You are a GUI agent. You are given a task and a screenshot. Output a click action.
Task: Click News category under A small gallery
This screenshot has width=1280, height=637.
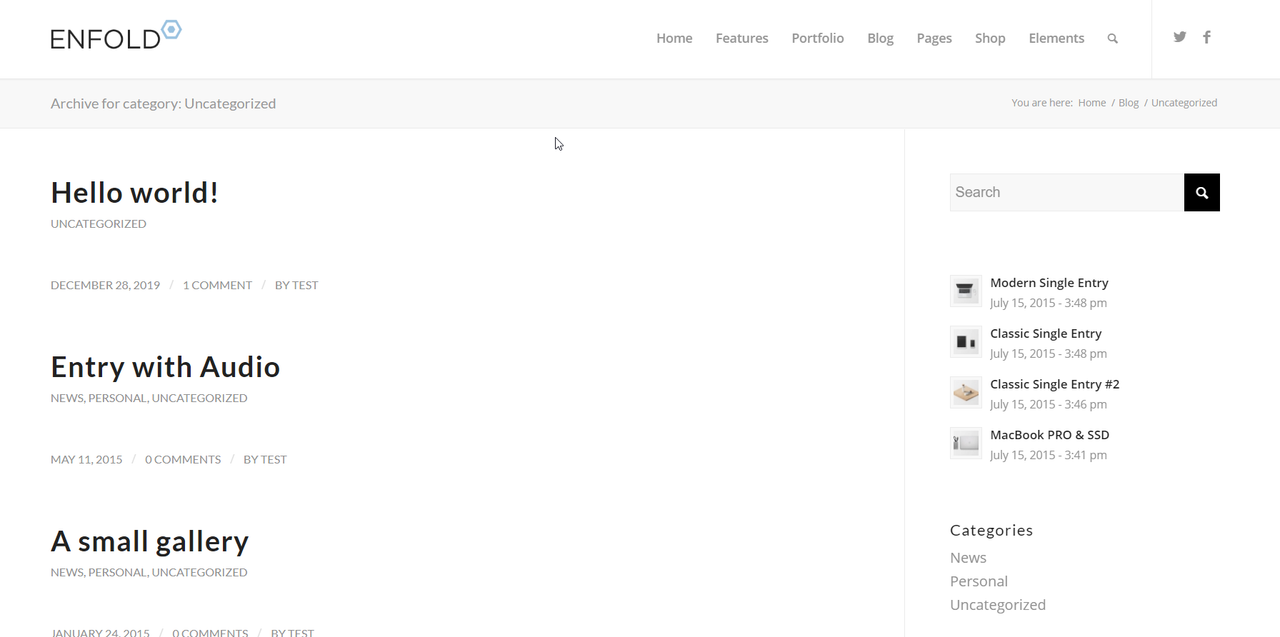click(x=67, y=573)
